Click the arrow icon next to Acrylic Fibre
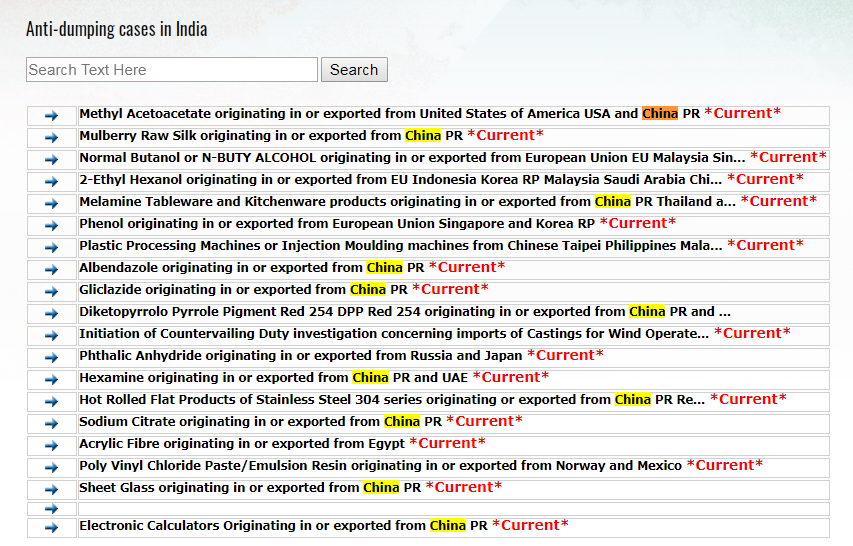Image resolution: width=853 pixels, height=546 pixels. click(x=52, y=445)
